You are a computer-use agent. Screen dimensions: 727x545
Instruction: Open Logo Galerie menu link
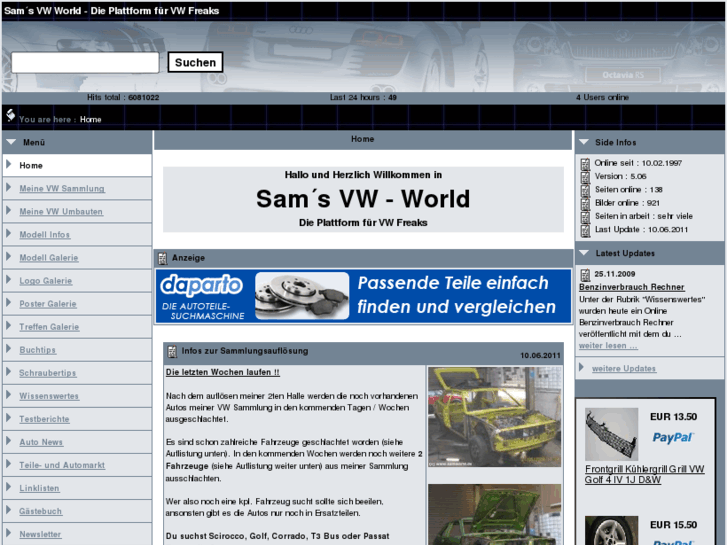click(45, 281)
